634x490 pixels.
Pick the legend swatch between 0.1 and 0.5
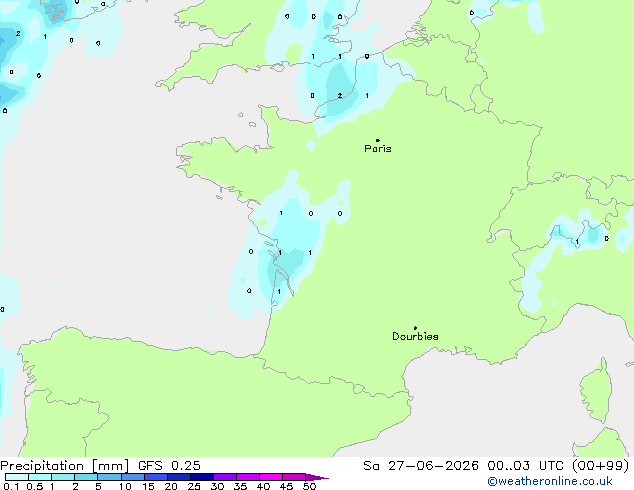point(17,477)
